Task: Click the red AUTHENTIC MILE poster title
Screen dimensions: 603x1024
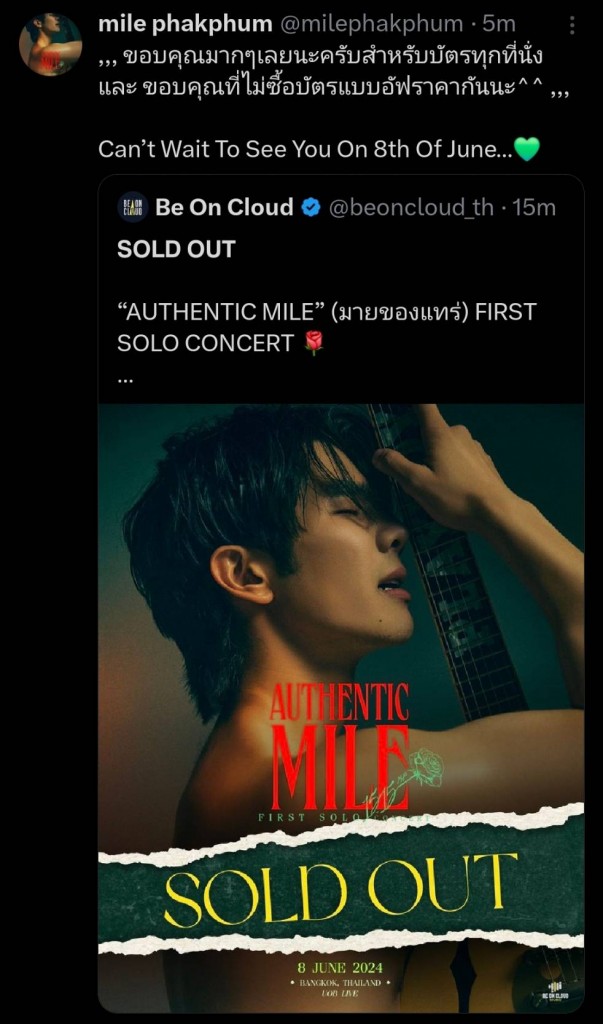Action: [340, 742]
